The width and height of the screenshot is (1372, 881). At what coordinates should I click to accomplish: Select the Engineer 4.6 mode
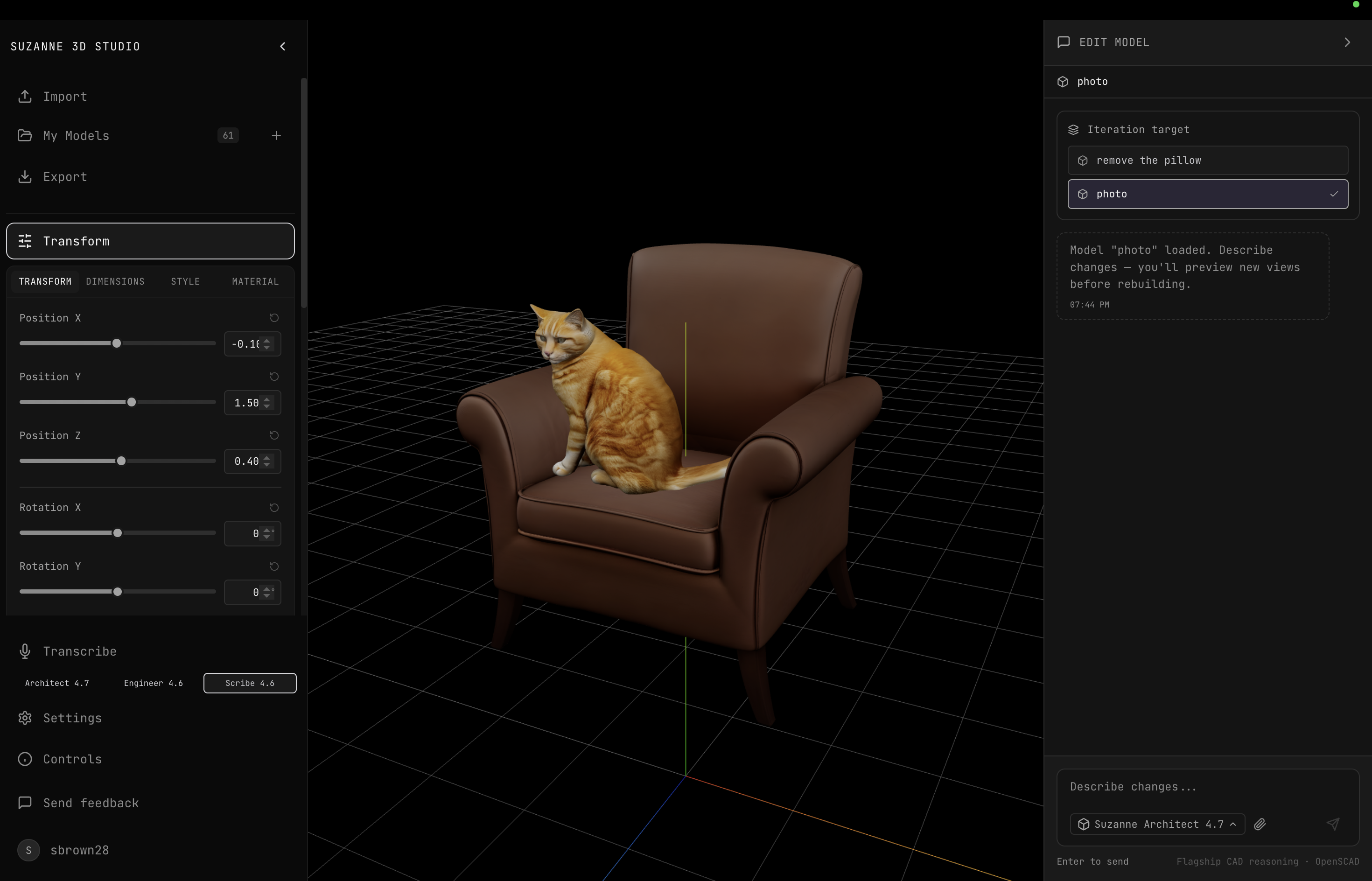153,683
